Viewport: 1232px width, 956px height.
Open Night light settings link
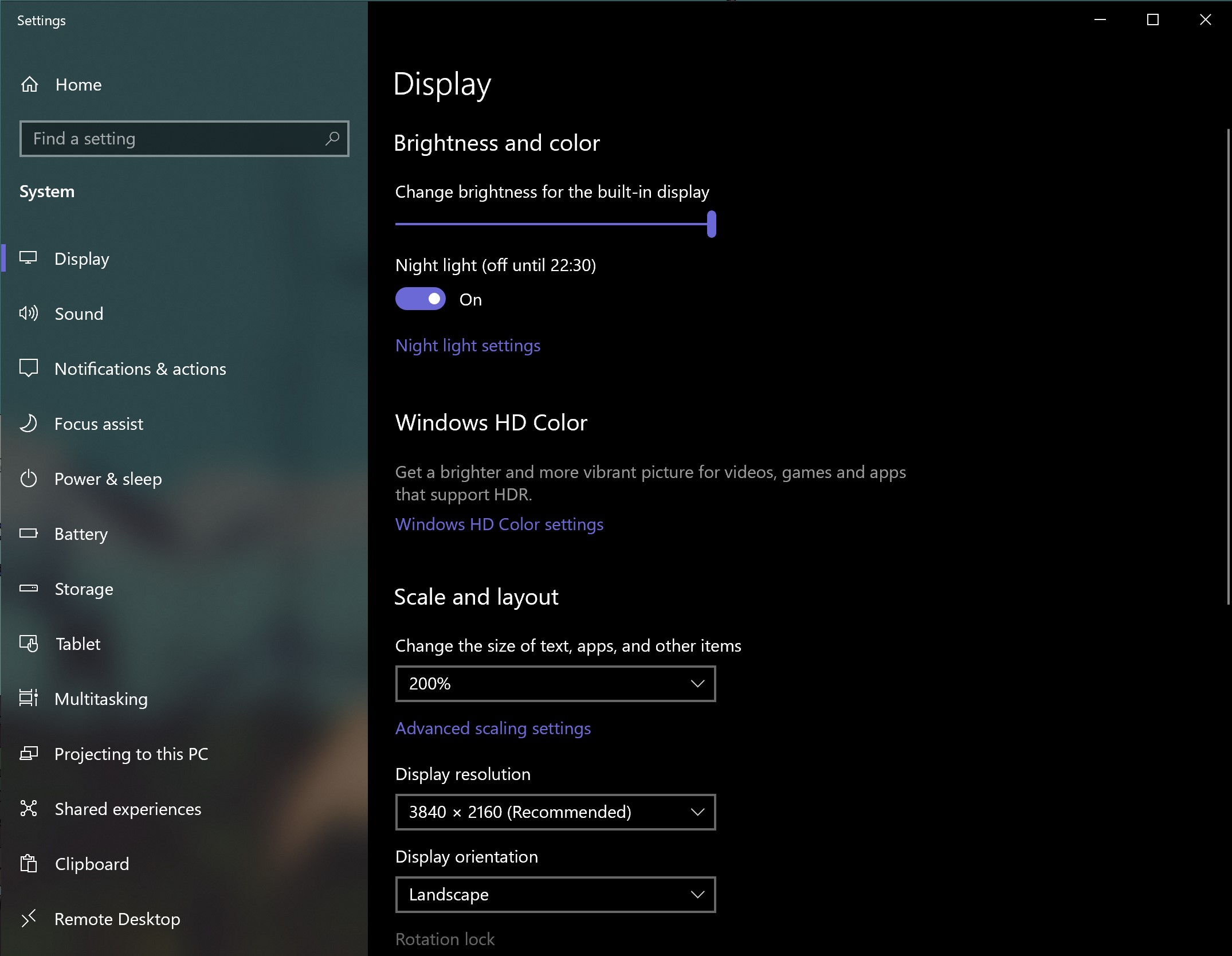click(x=468, y=346)
